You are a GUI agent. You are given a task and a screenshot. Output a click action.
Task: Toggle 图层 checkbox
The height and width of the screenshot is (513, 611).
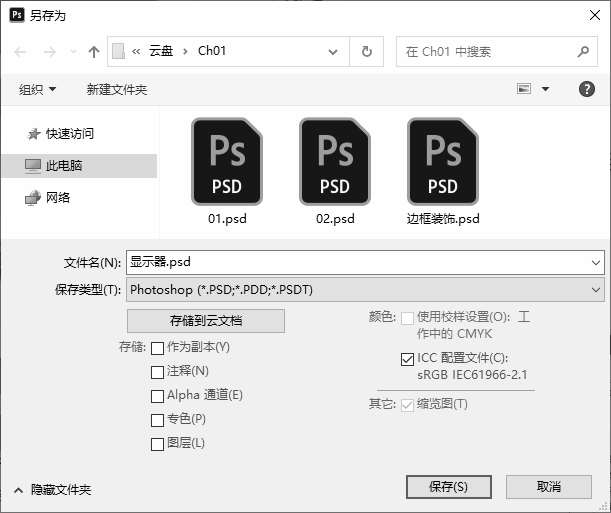tap(157, 444)
